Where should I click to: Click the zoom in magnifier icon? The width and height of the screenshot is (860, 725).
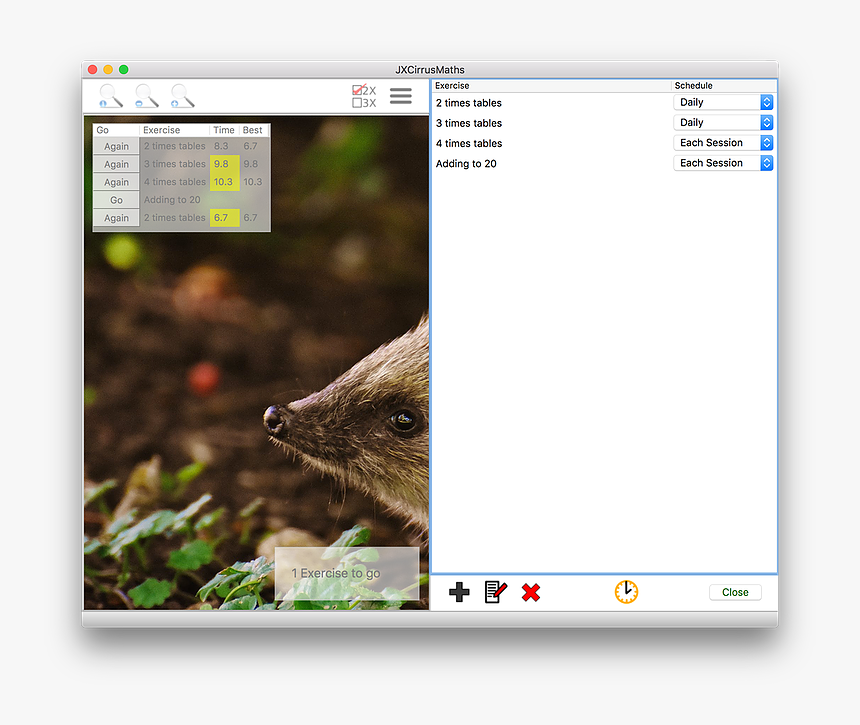coord(182,96)
